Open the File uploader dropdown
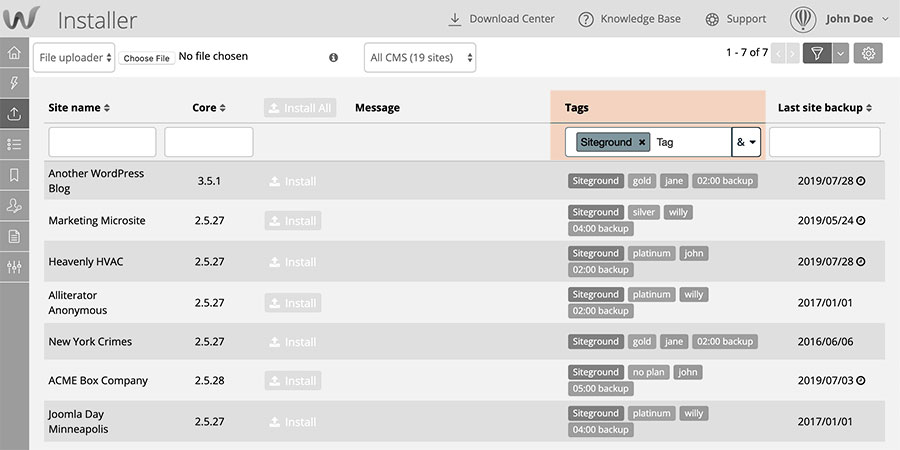The width and height of the screenshot is (900, 450). point(74,58)
